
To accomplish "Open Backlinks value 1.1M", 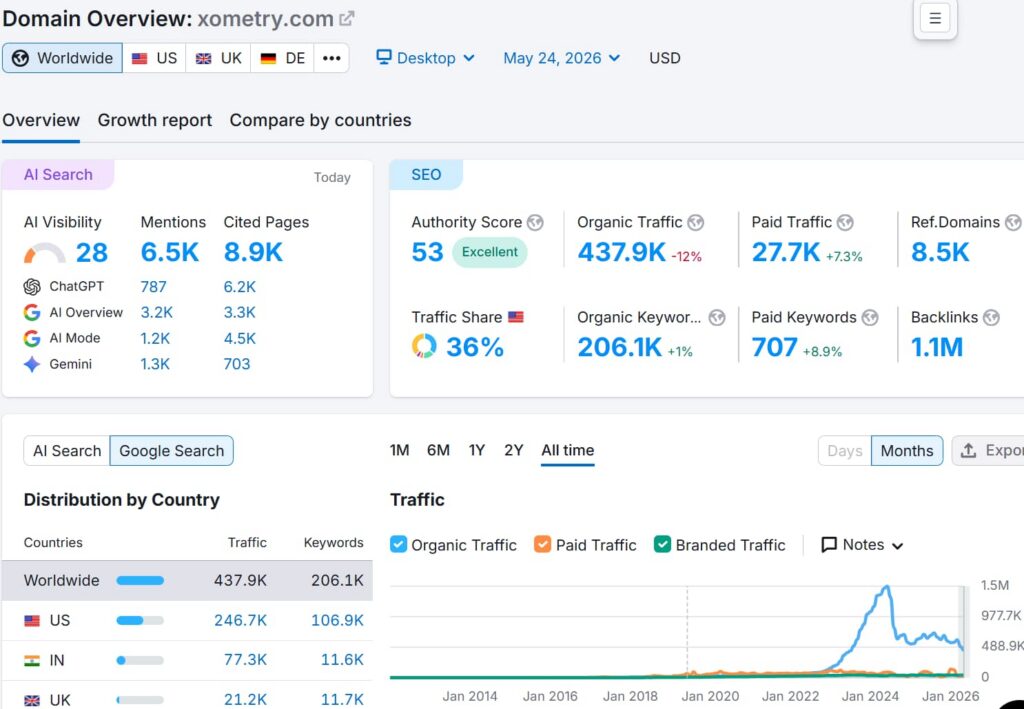I will [936, 347].
